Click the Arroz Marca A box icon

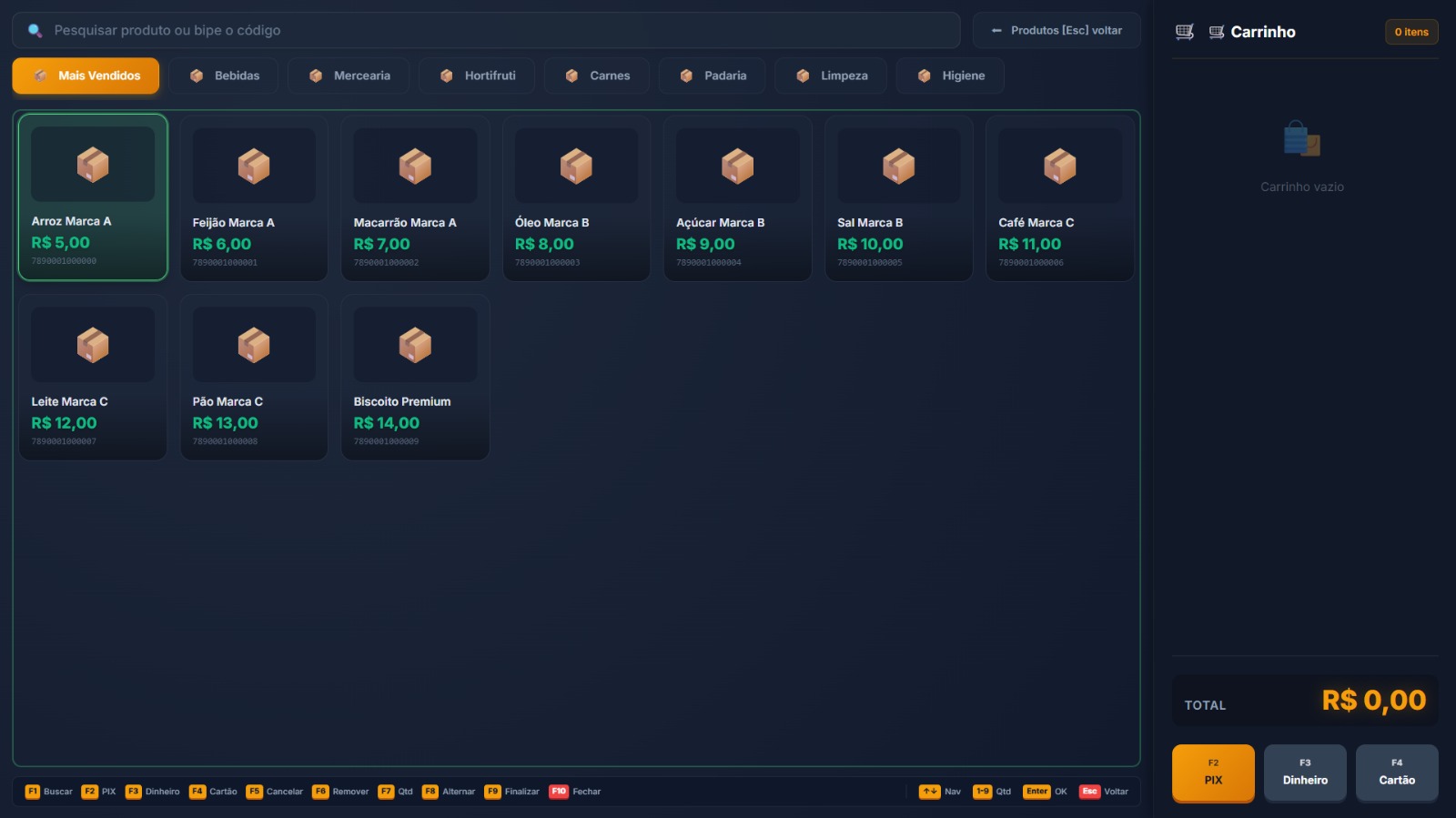coord(93,165)
